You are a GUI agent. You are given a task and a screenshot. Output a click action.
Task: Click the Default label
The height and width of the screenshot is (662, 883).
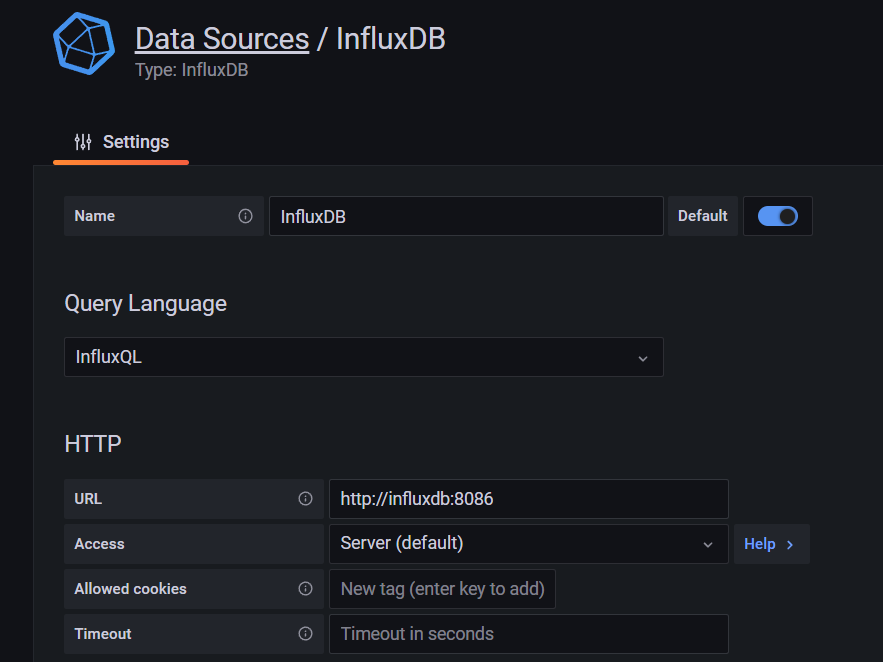703,216
